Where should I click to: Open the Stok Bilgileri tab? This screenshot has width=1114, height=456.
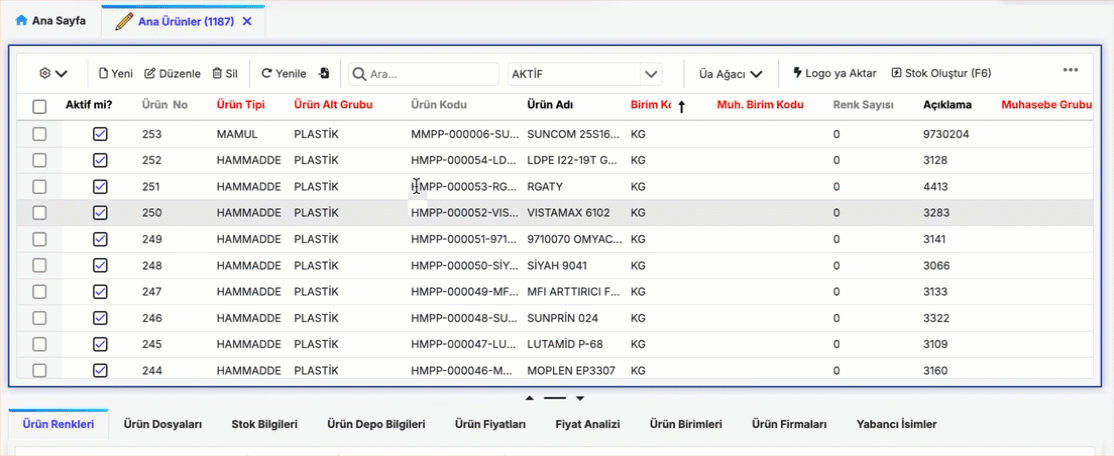pyautogui.click(x=264, y=424)
